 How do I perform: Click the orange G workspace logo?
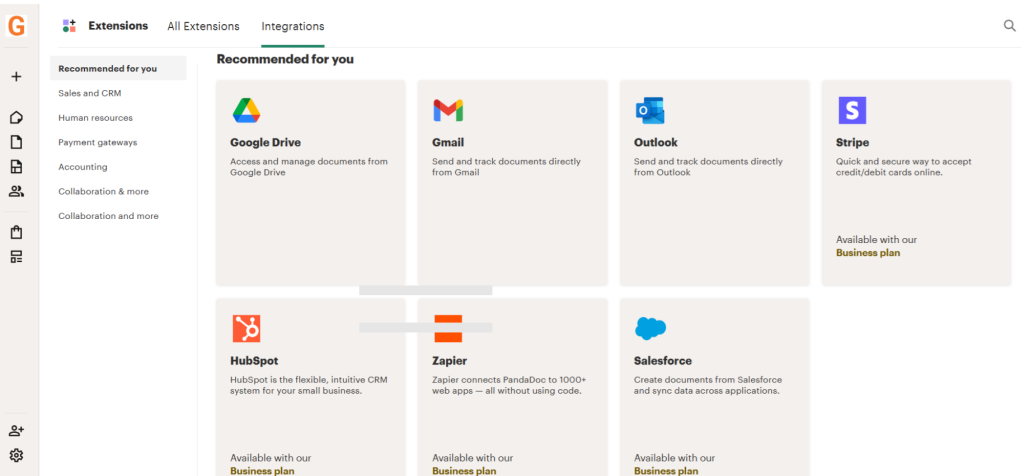pyautogui.click(x=16, y=26)
